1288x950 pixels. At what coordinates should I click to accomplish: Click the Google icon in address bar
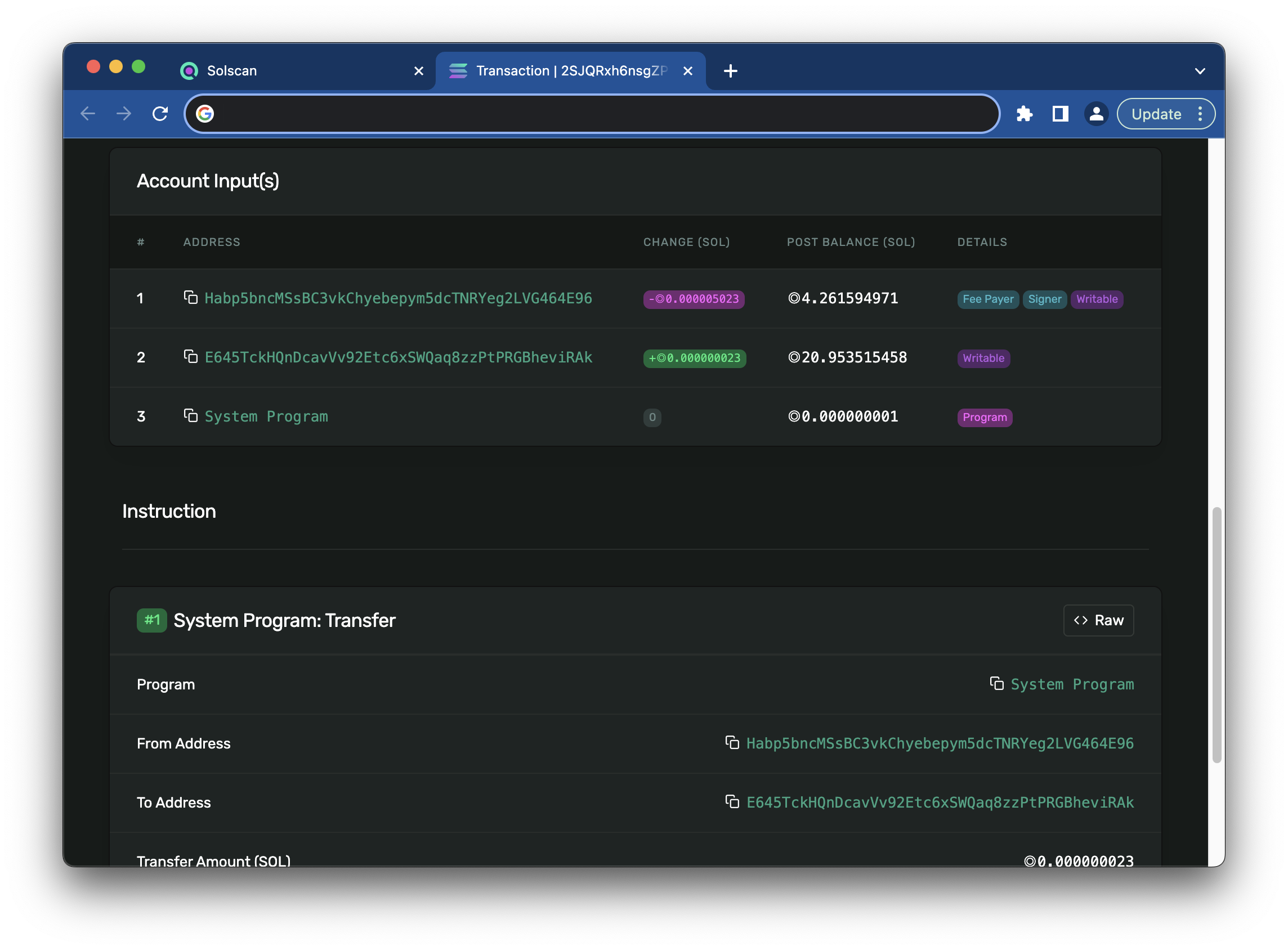coord(205,114)
